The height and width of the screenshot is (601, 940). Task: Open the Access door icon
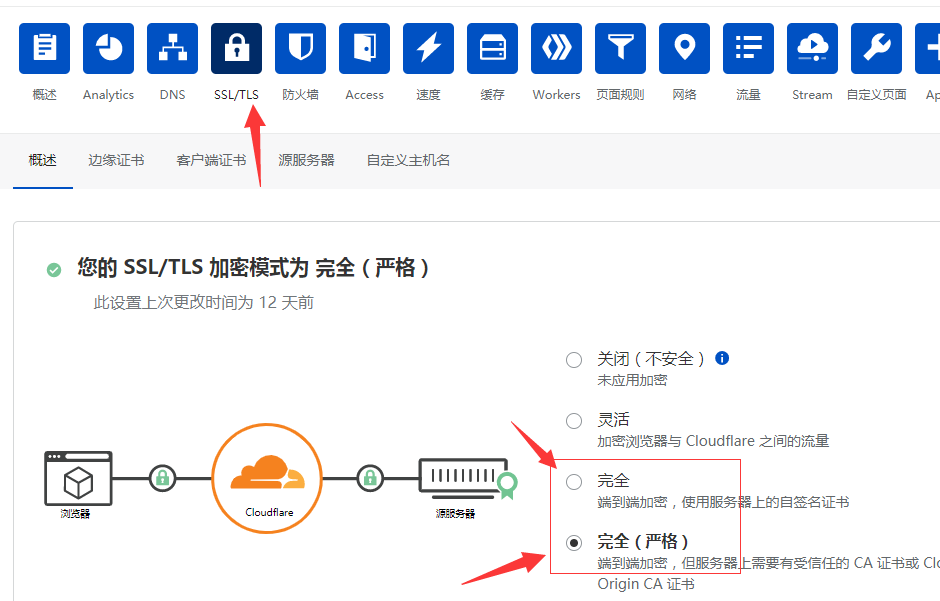coord(364,49)
